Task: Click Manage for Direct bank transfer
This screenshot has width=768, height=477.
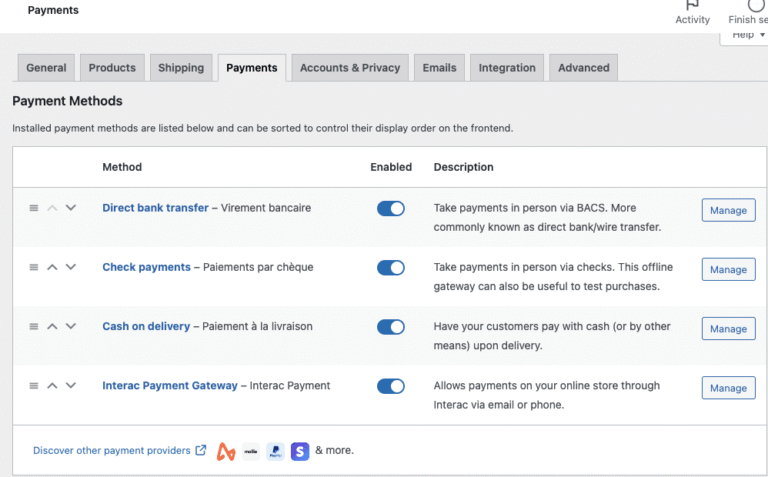Action: tap(728, 210)
